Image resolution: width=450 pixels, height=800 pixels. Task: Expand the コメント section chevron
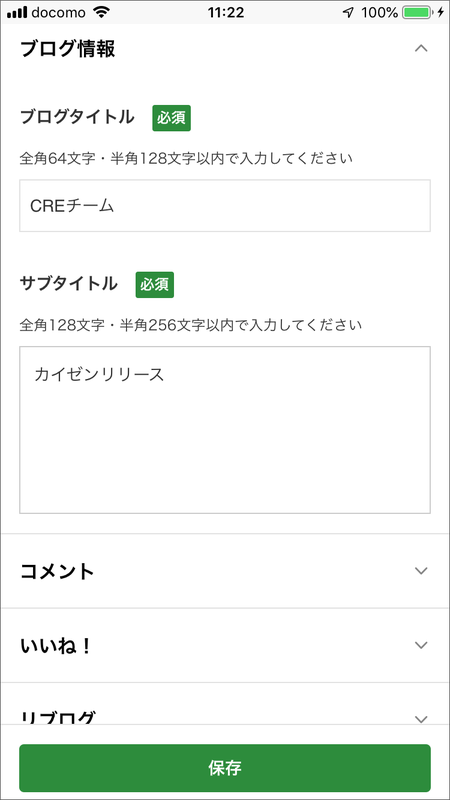(421, 571)
